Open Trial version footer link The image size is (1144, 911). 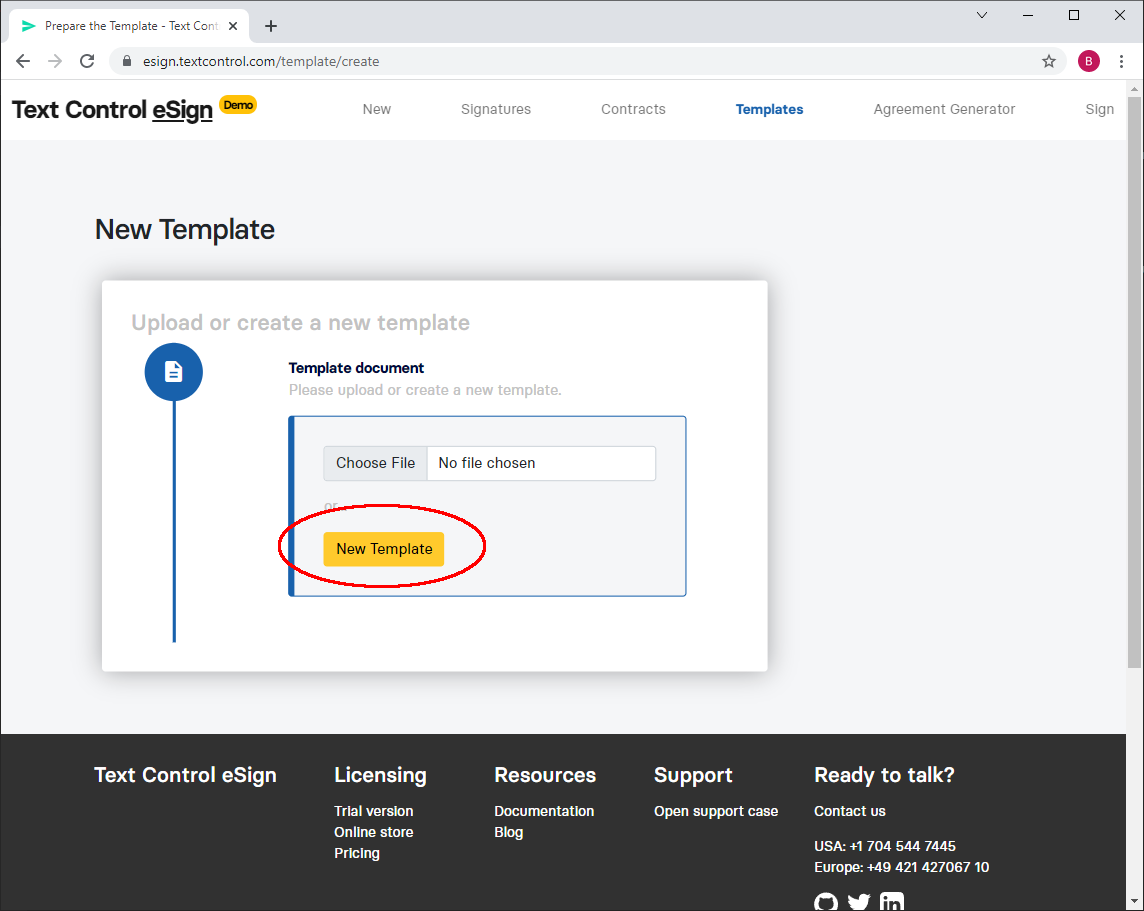[x=374, y=811]
